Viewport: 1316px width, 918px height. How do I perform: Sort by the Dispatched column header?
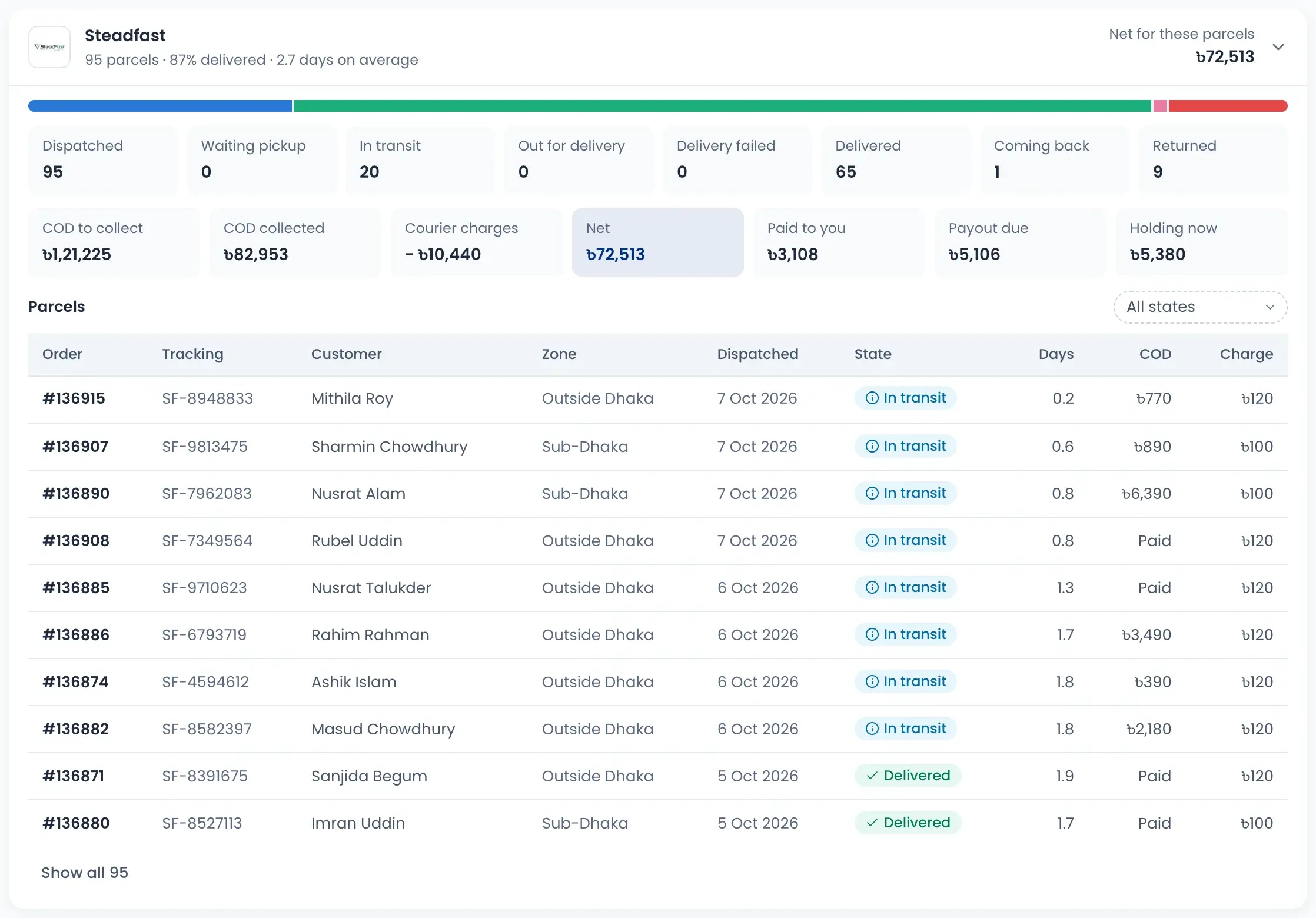(x=757, y=354)
